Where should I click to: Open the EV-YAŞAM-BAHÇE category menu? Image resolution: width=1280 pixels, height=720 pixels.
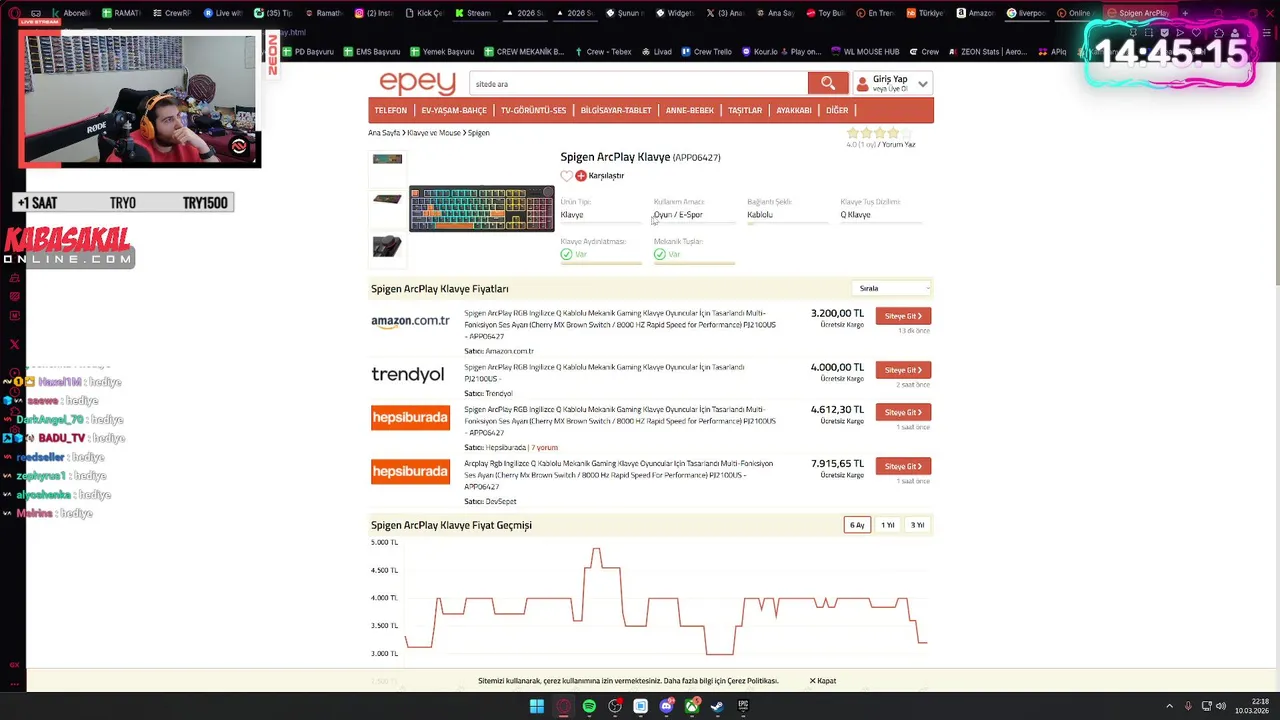[454, 110]
